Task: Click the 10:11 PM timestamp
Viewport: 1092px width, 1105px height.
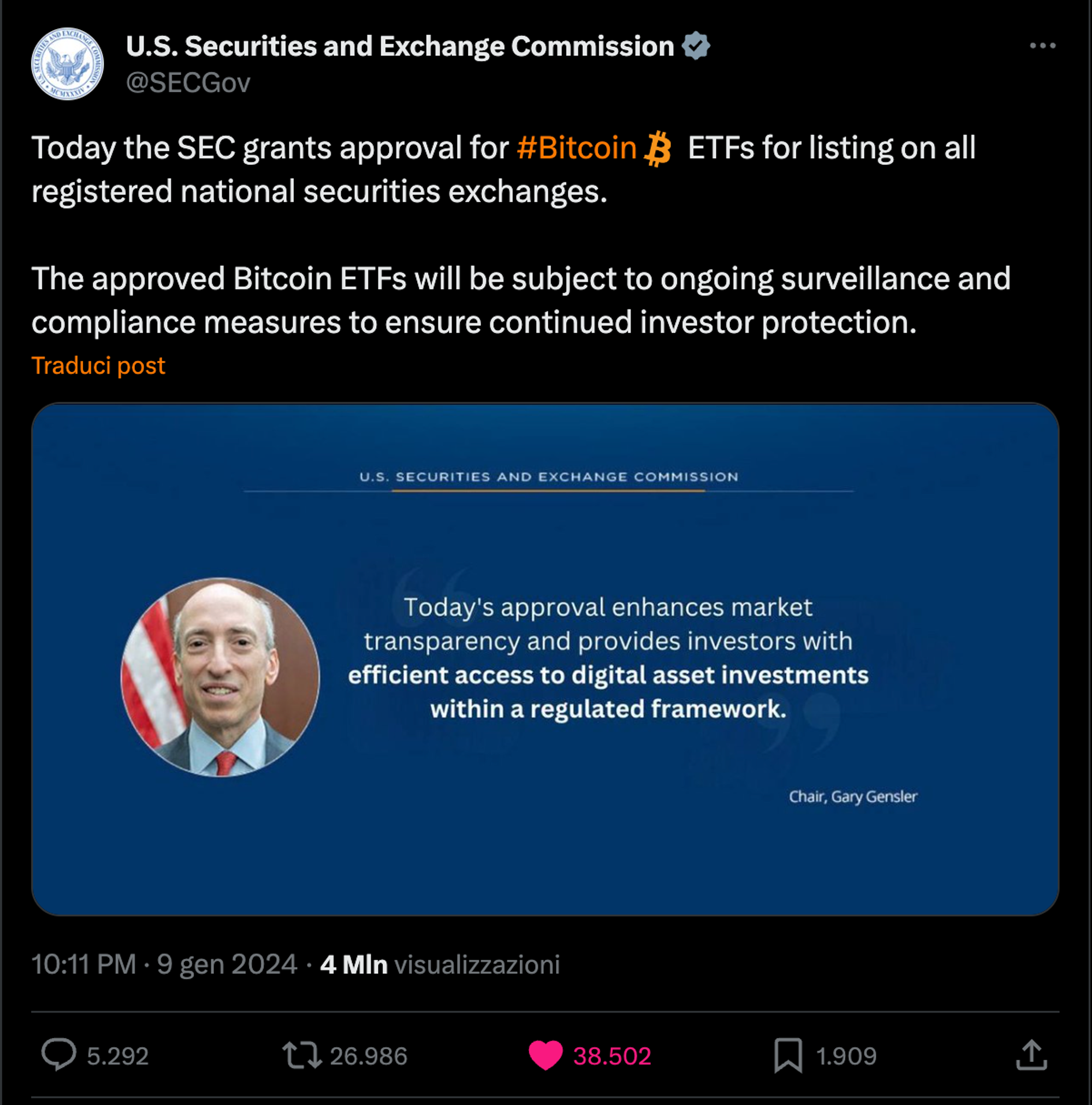Action: [84, 964]
